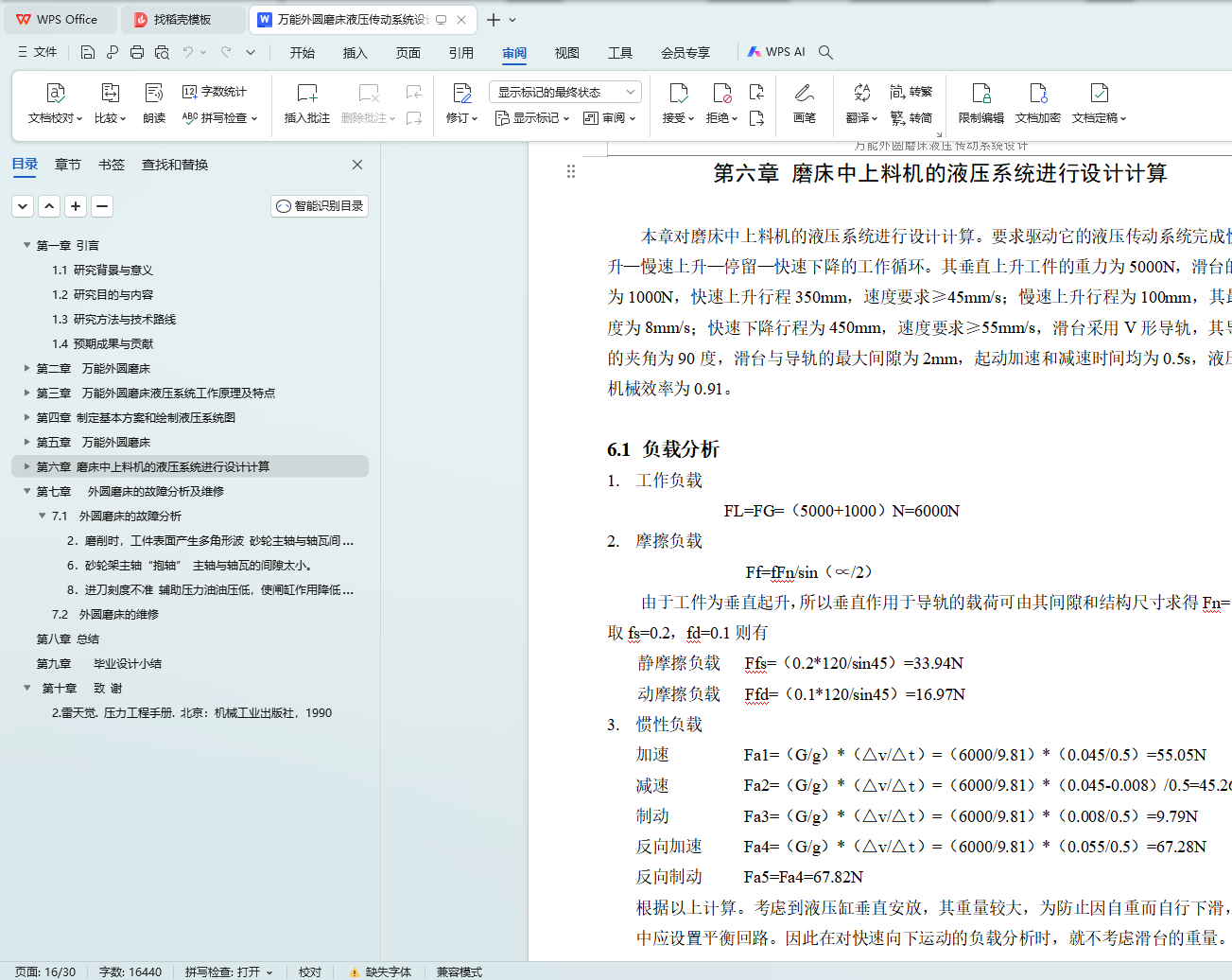
Task: Go to previous revision icon
Action: coord(756,92)
